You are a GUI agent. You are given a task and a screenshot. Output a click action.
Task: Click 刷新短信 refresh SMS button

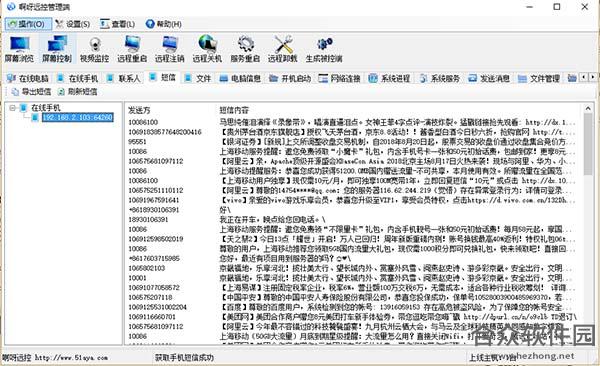click(77, 92)
